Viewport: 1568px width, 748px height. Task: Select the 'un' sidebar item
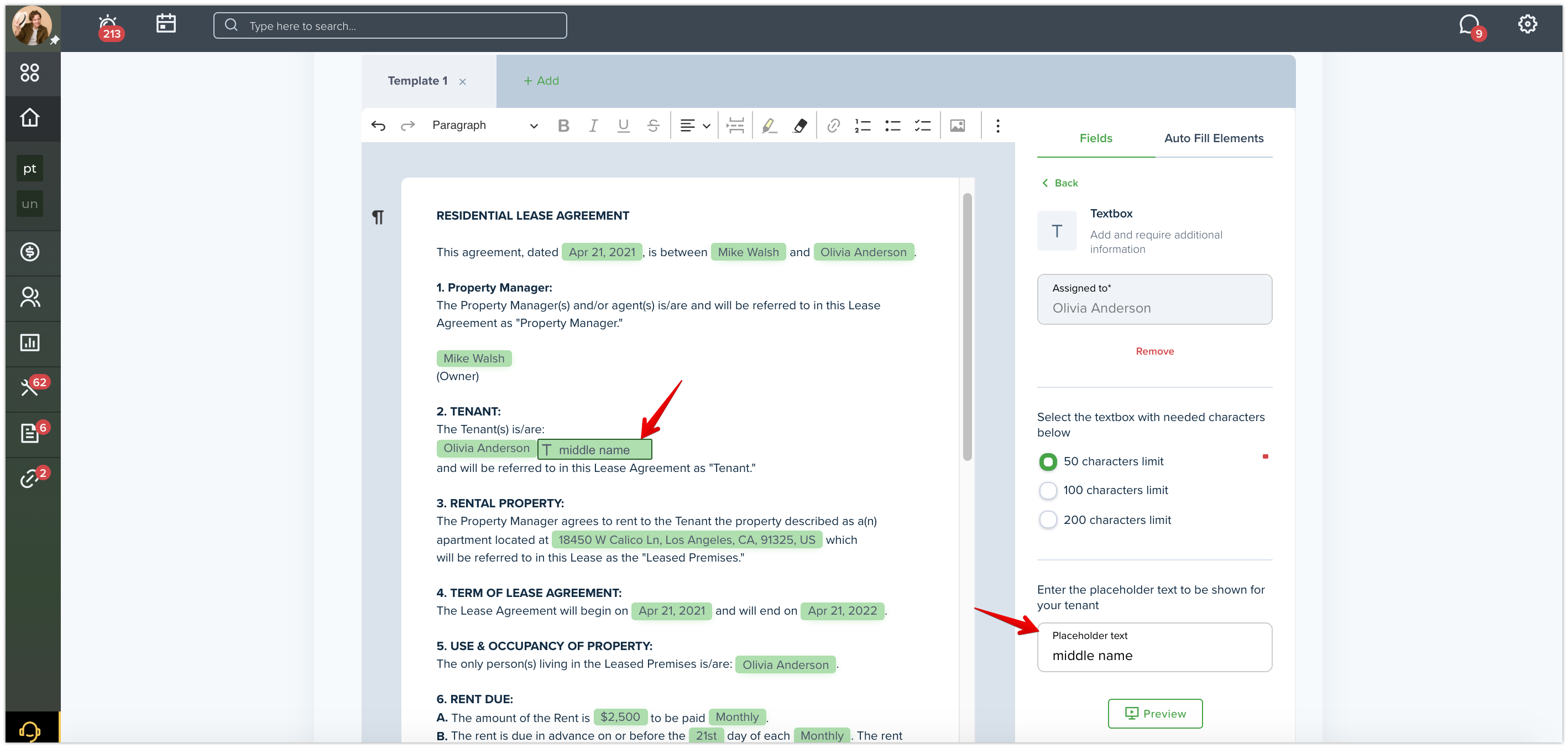coord(30,204)
